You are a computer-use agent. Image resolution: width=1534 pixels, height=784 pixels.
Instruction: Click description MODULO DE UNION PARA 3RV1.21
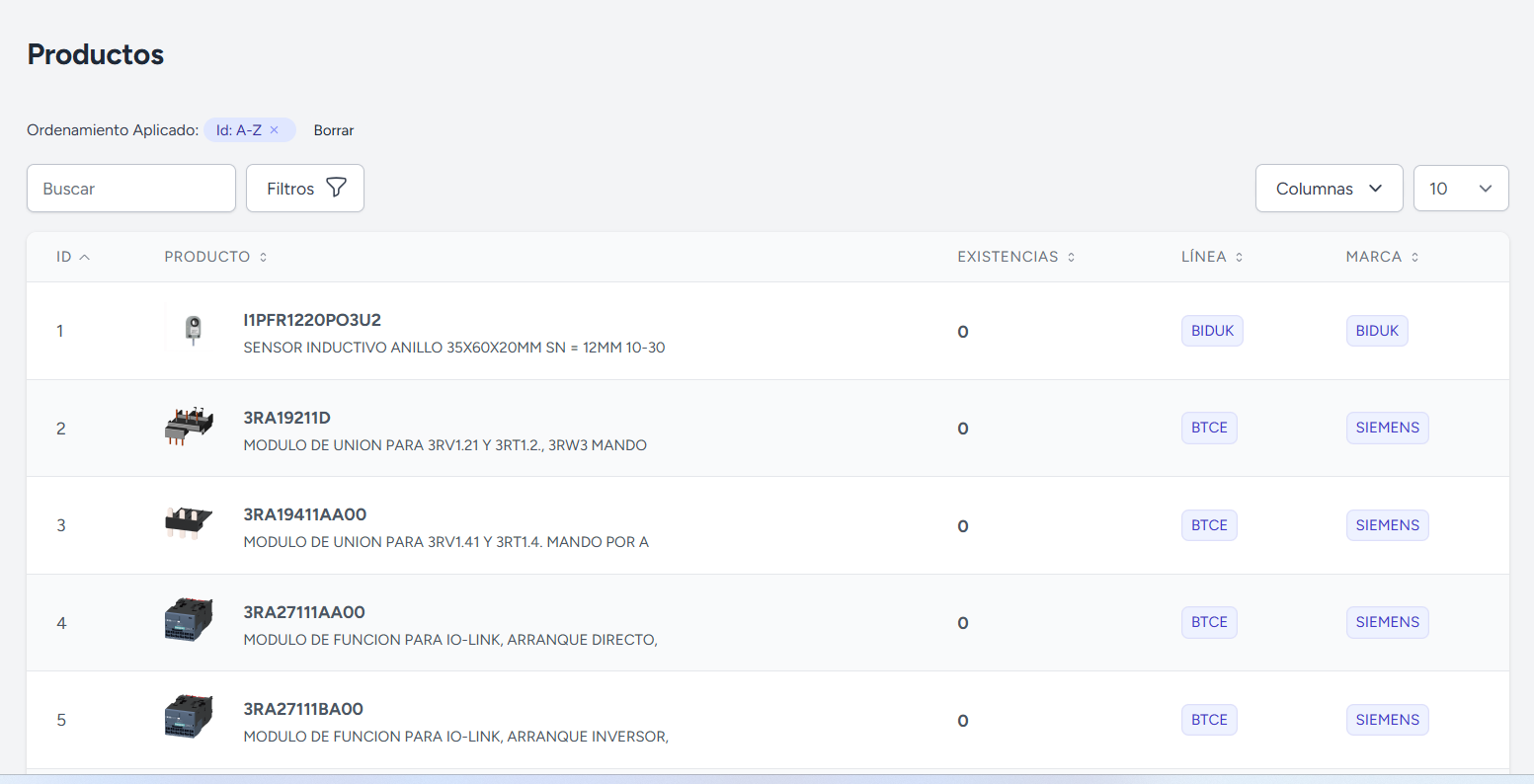pos(444,445)
